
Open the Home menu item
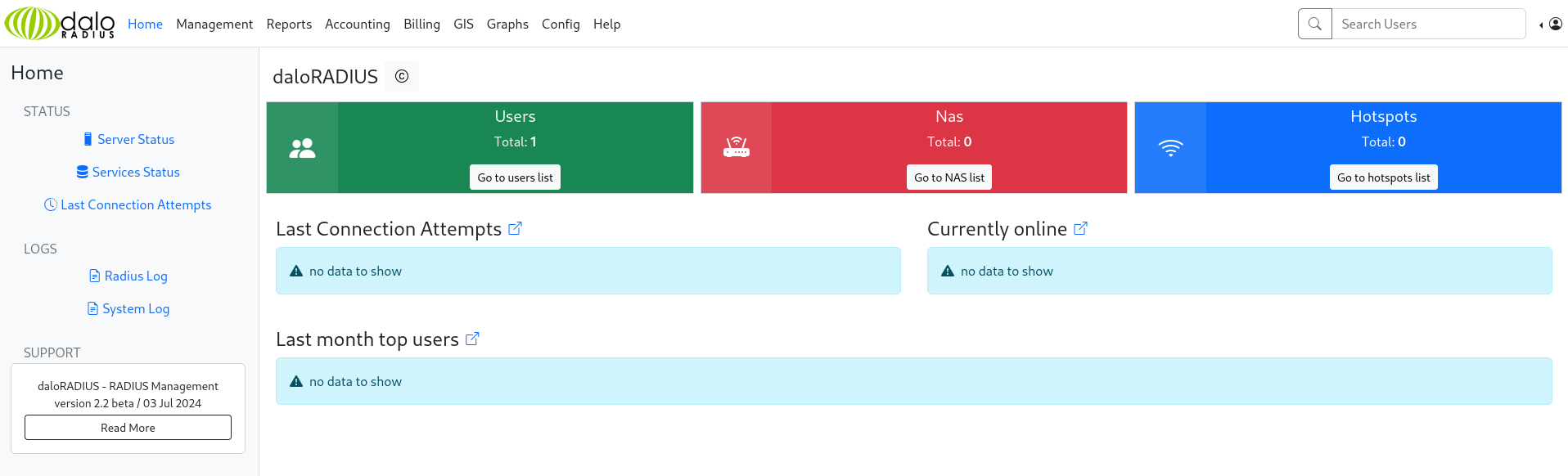pos(145,25)
